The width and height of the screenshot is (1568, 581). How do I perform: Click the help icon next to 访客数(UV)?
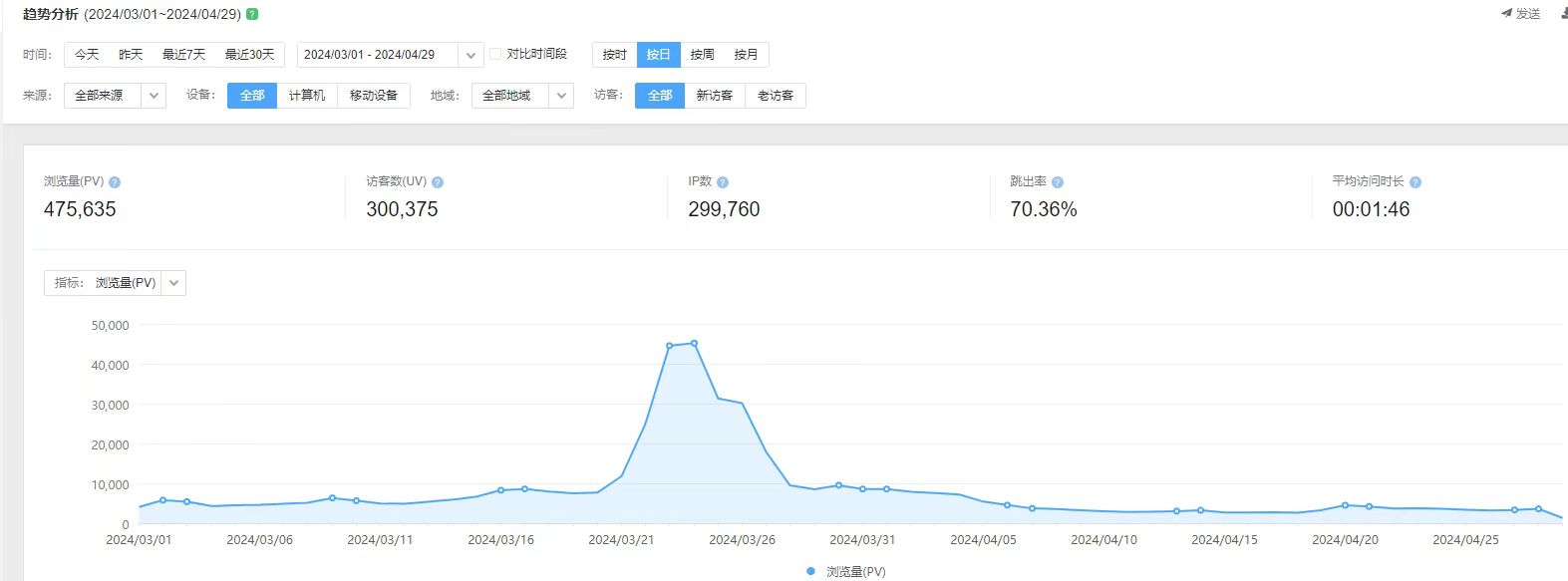(438, 182)
